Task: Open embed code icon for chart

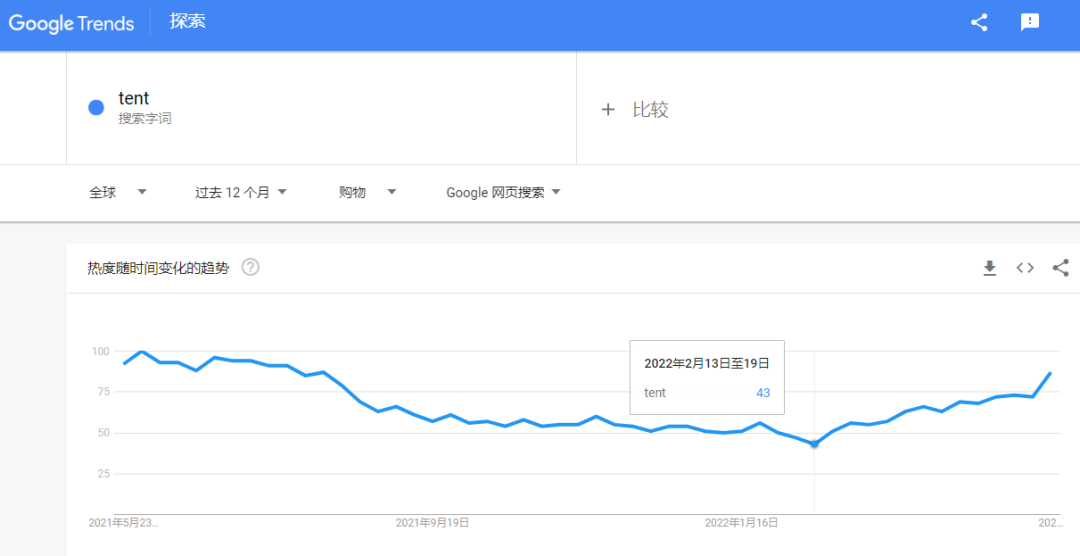Action: [1025, 268]
